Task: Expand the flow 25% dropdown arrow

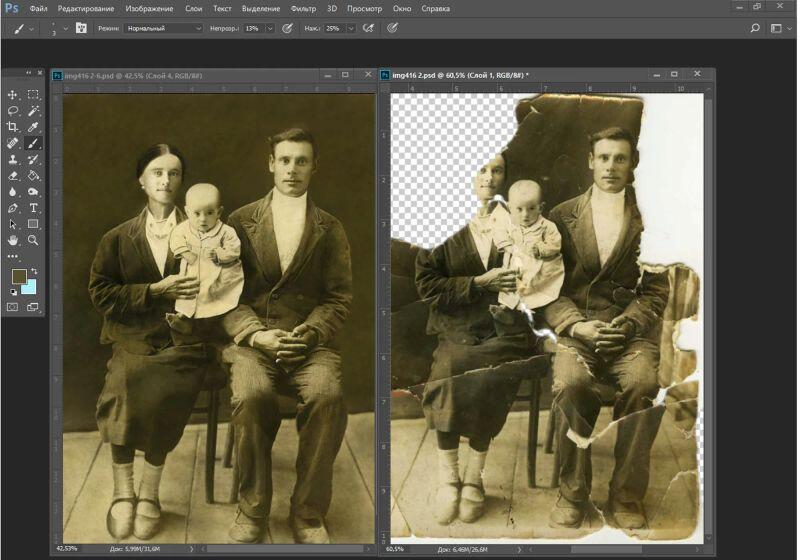Action: 351,29
